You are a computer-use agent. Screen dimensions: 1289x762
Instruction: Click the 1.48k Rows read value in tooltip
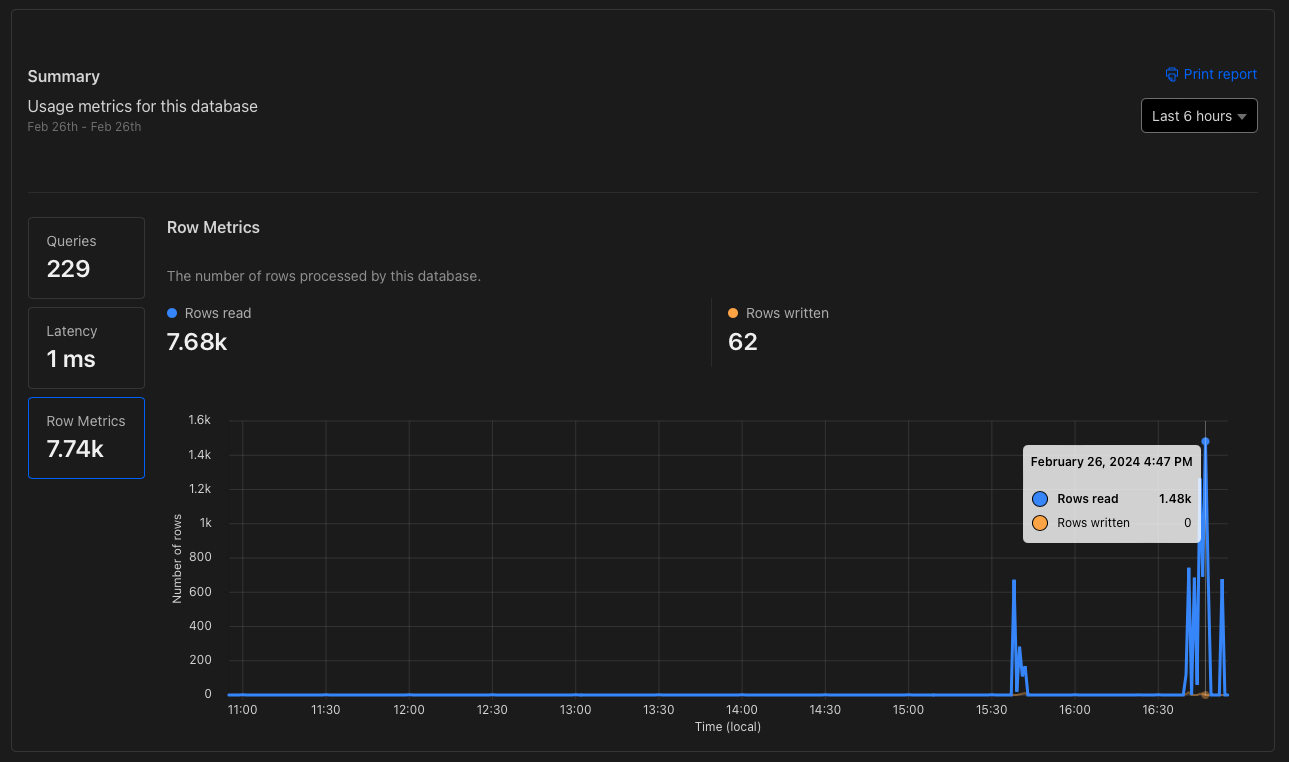coord(1173,498)
